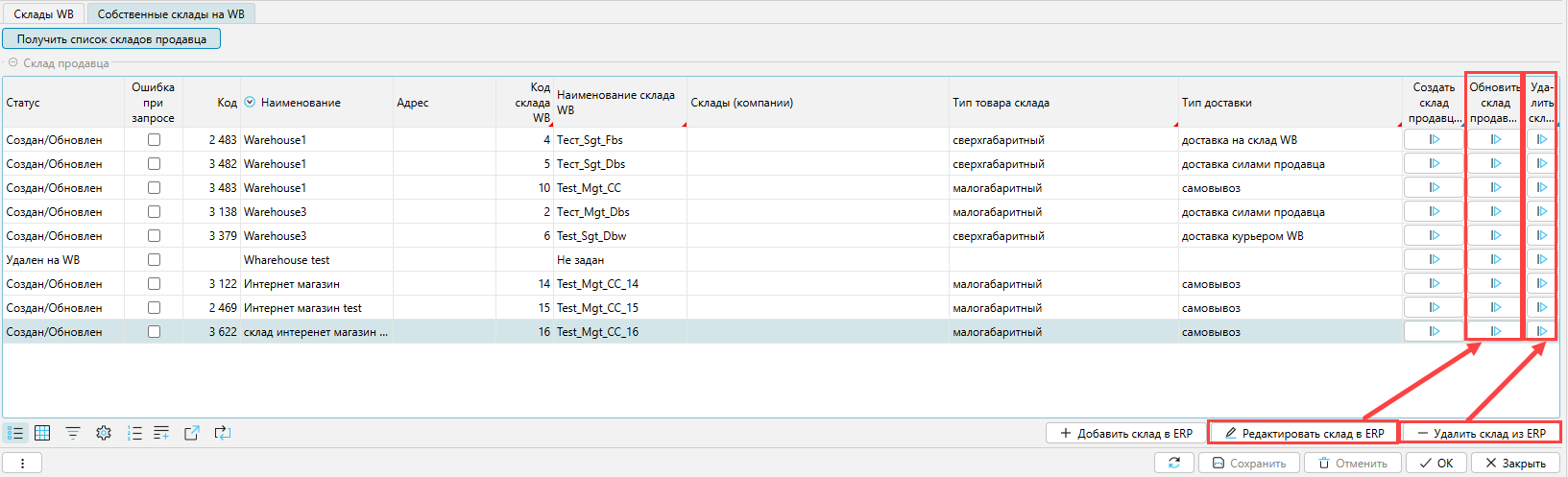Toggle error checkbox for code 3 138 row
This screenshot has height=477, width=1568.
click(154, 211)
